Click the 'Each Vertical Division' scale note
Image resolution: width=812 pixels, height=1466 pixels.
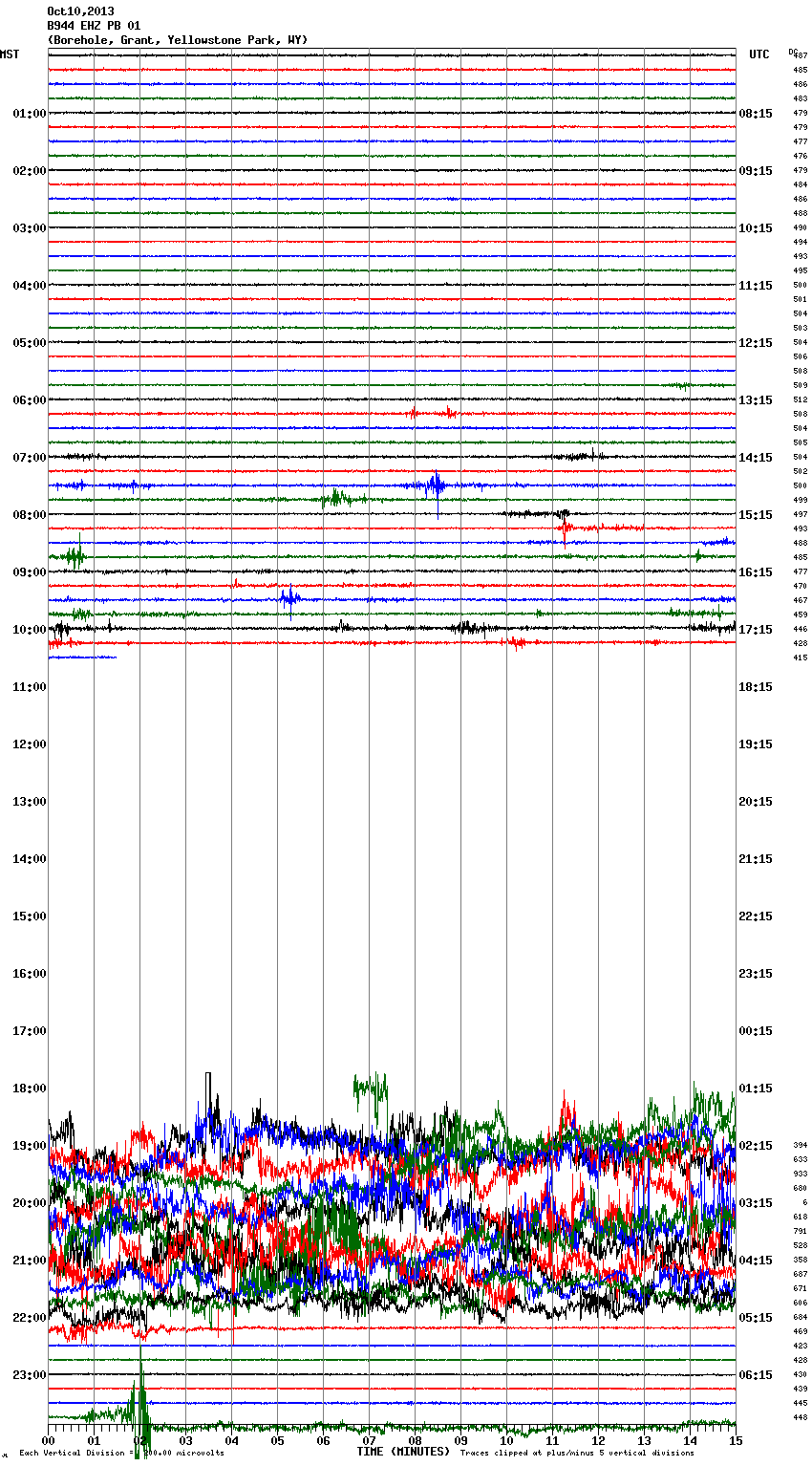122,1454
